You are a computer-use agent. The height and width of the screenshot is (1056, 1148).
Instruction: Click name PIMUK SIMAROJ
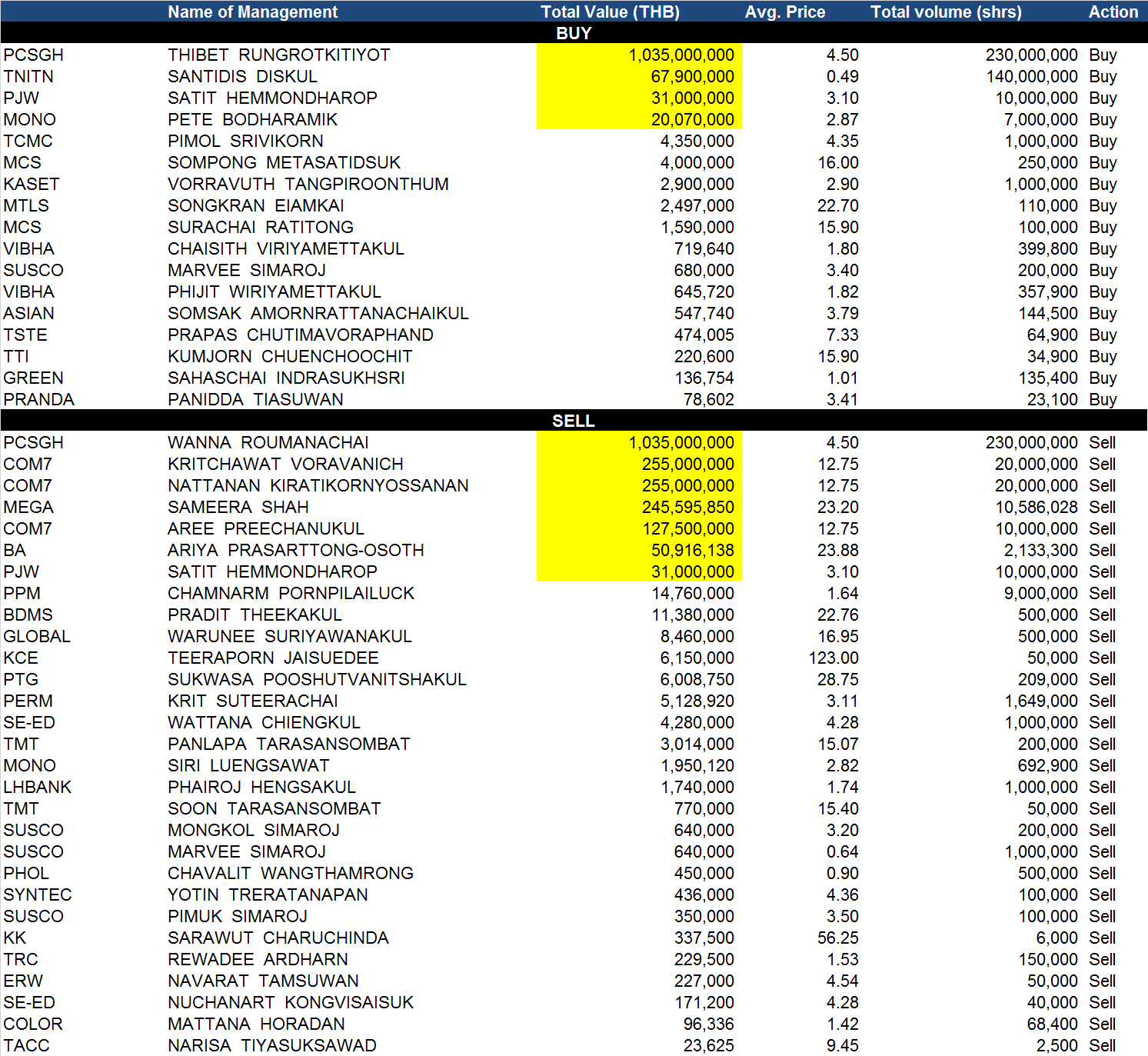click(x=238, y=916)
